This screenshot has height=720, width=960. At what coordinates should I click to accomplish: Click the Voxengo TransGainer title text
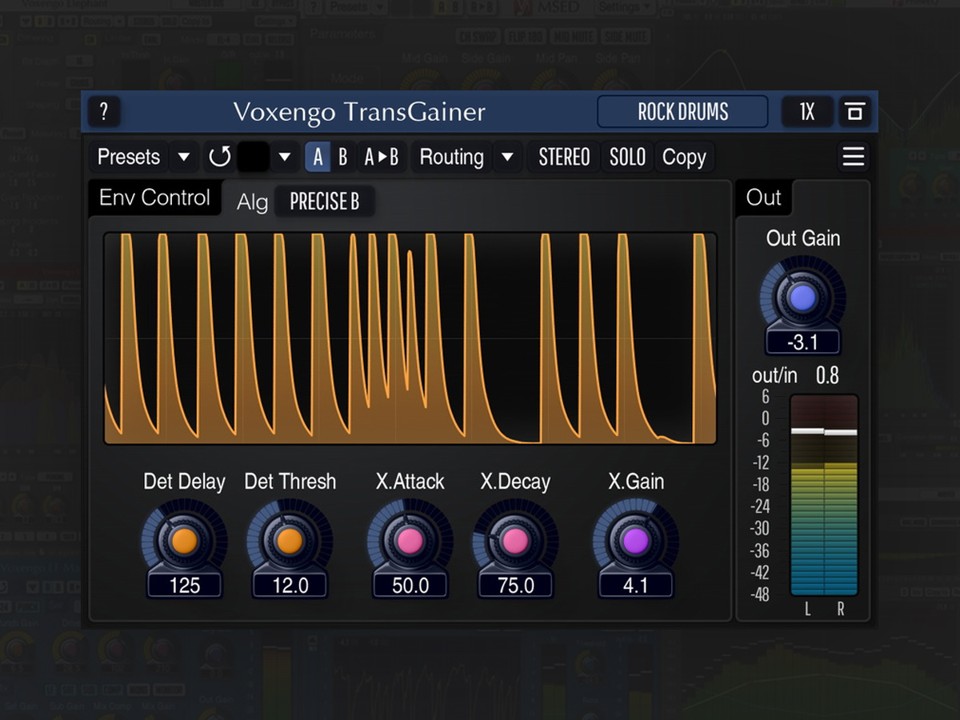click(359, 112)
